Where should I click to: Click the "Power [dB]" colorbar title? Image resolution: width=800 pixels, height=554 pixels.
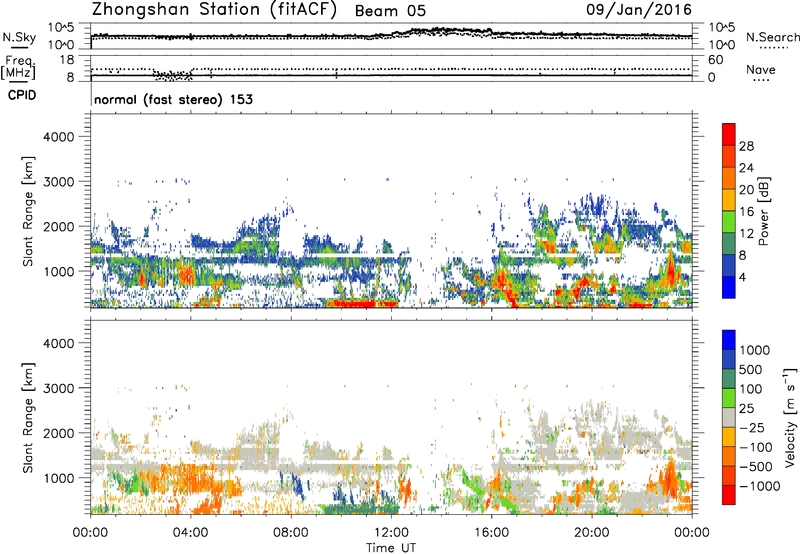(x=763, y=211)
